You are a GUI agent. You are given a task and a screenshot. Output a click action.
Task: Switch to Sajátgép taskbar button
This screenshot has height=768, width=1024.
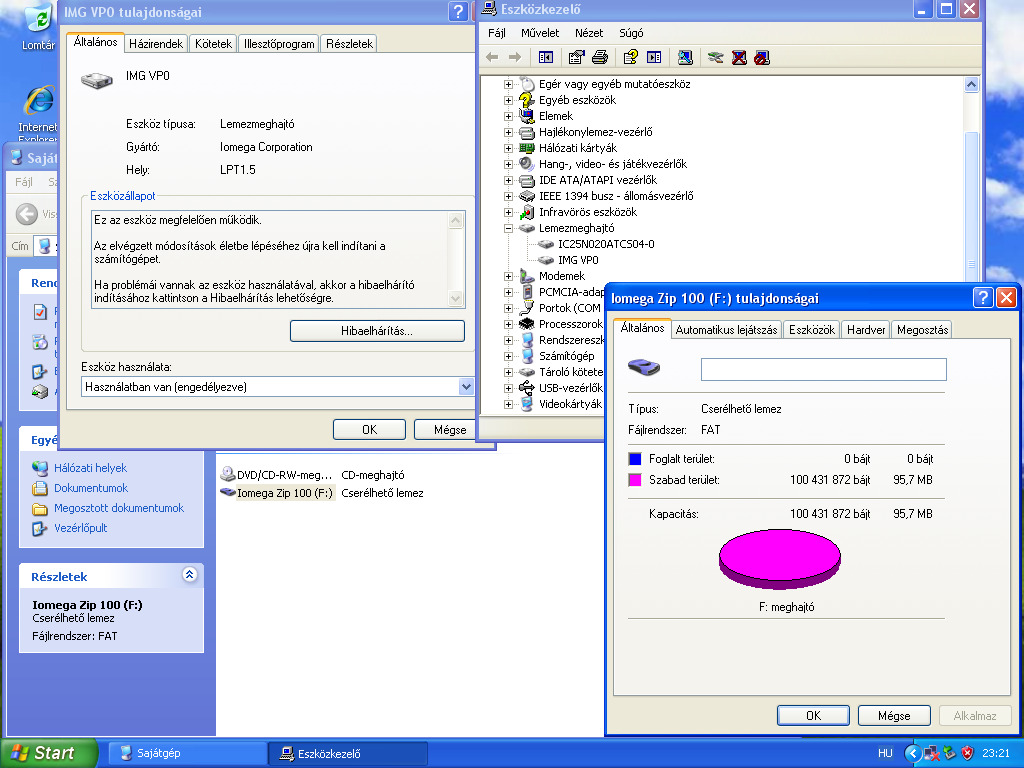(186, 753)
